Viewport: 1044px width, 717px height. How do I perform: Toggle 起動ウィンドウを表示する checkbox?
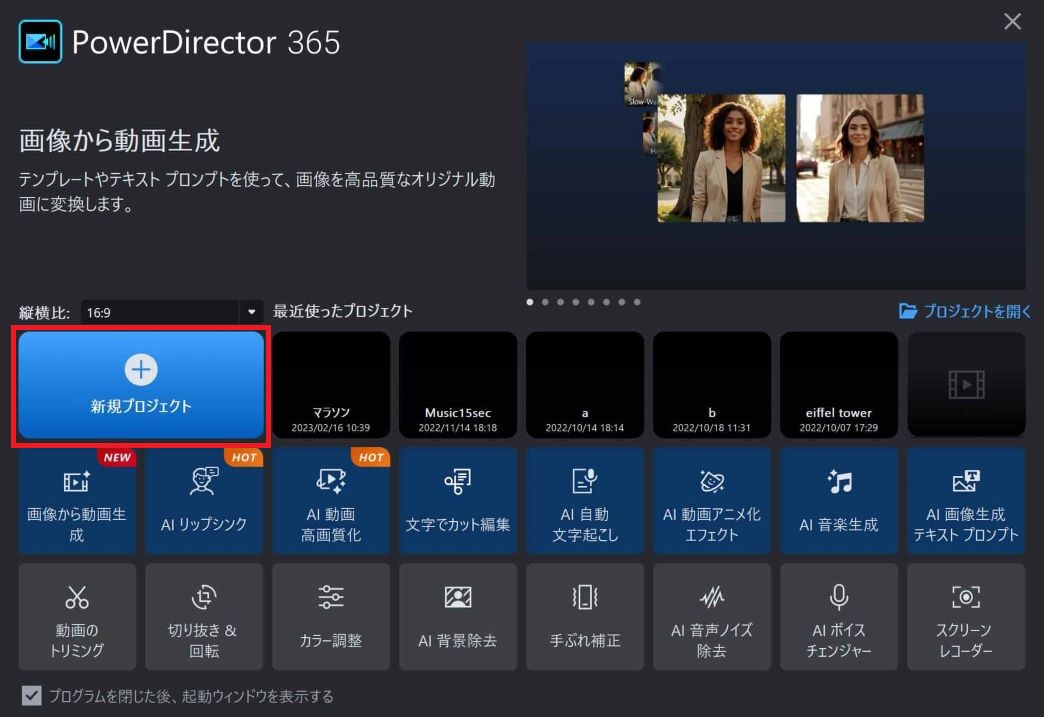pyautogui.click(x=31, y=696)
